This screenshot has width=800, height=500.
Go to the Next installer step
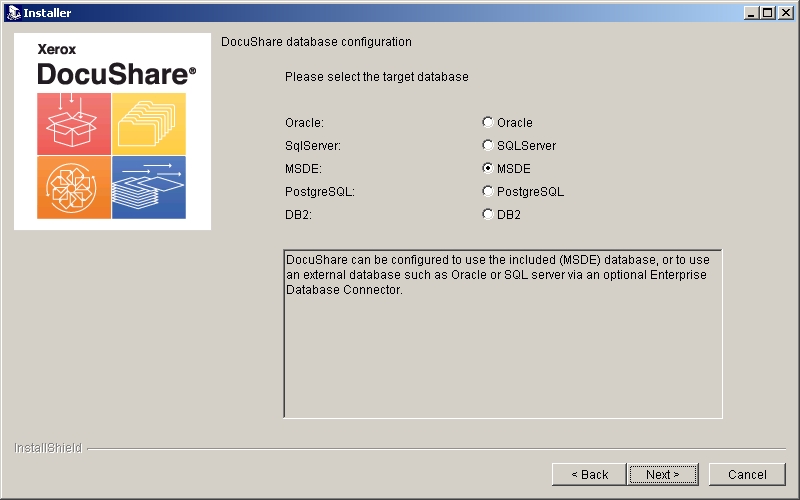[x=663, y=474]
